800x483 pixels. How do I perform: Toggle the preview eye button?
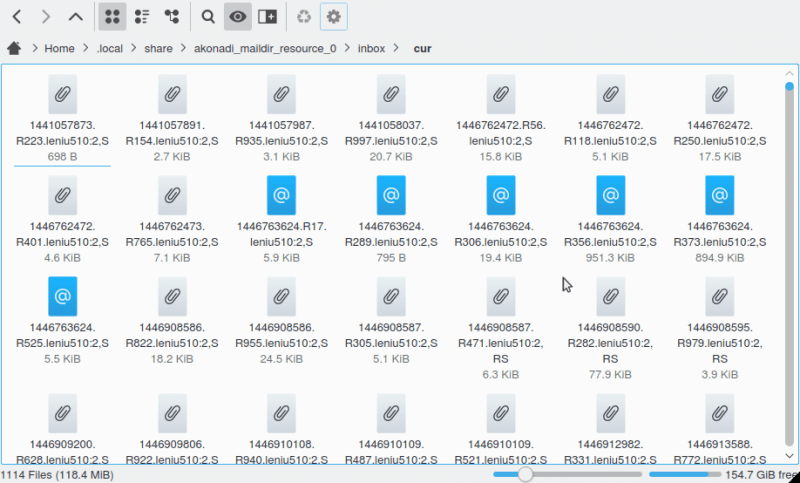[237, 17]
